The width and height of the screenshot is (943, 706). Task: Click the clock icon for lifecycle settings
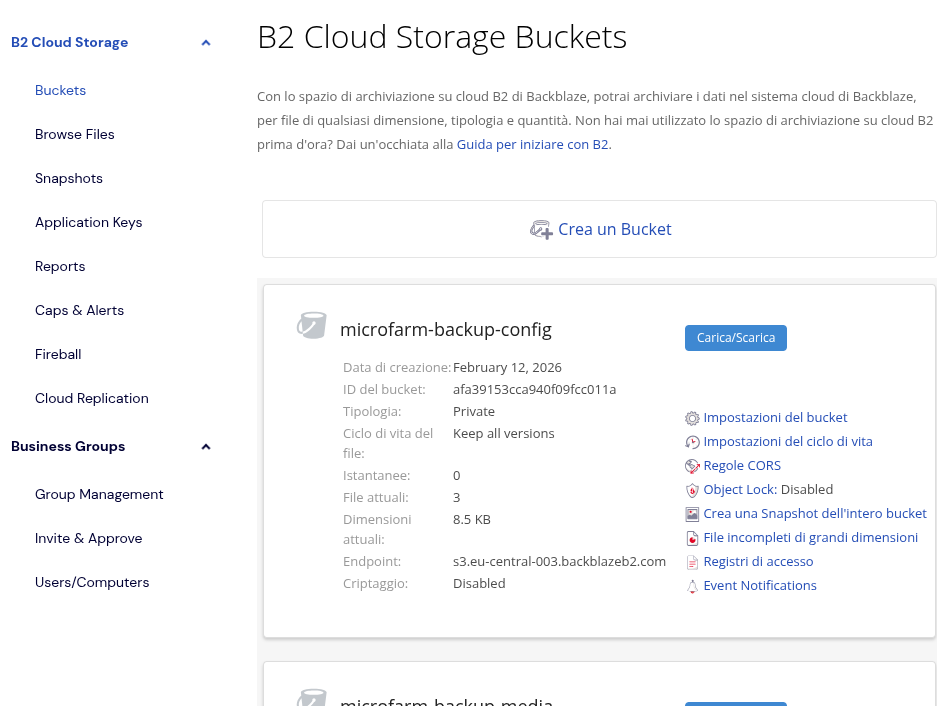[x=692, y=442]
